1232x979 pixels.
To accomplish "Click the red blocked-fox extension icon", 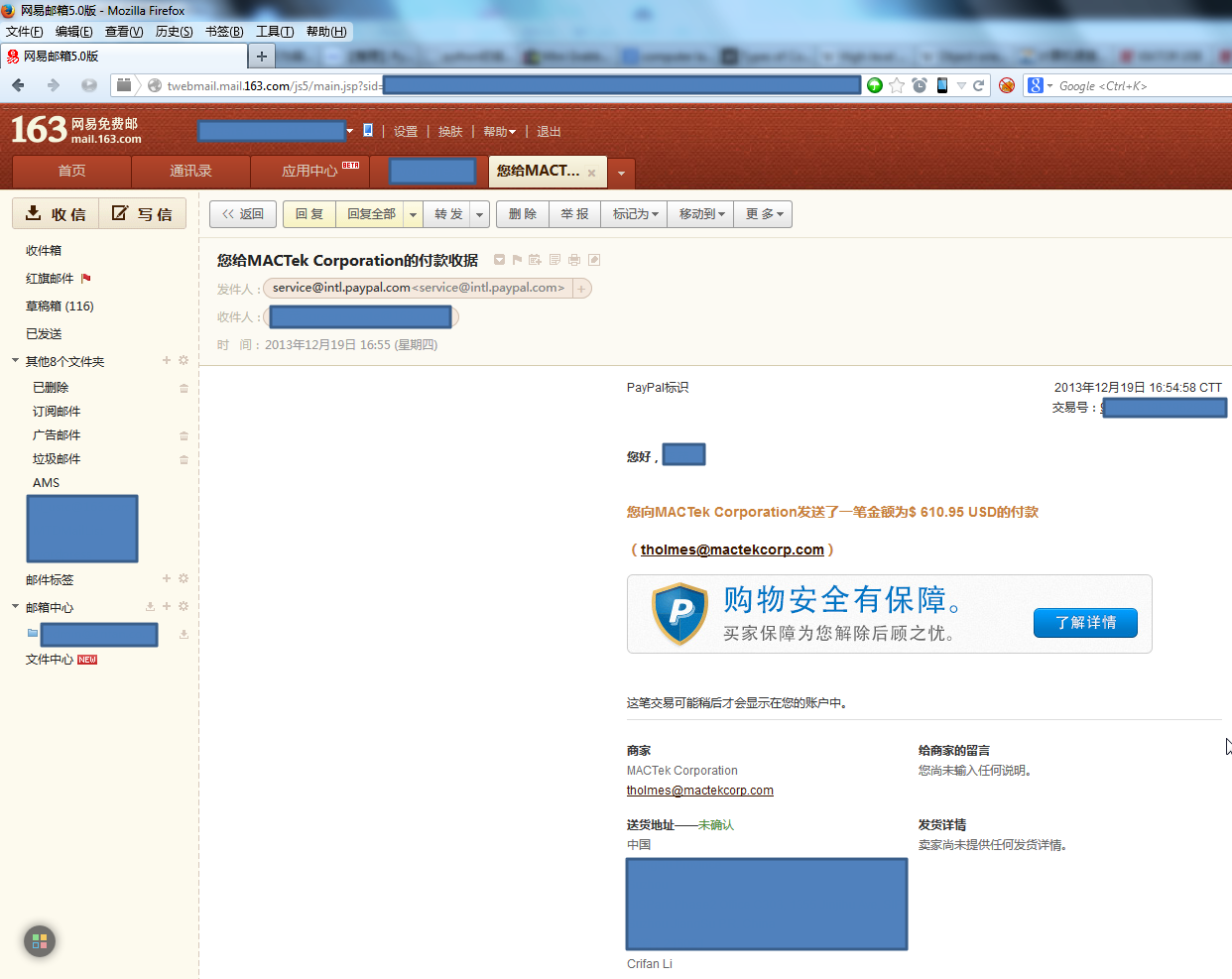I will tap(1007, 85).
